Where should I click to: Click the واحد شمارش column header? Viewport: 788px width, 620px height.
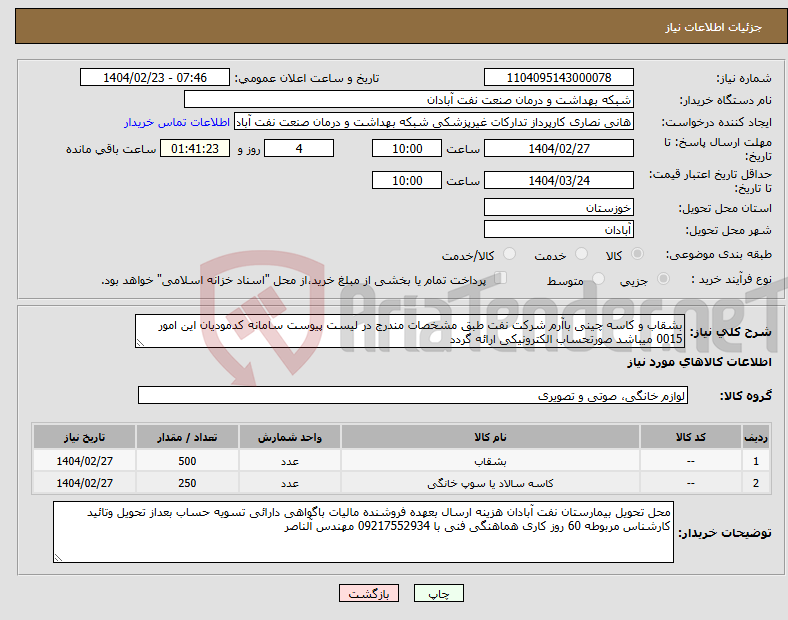(290, 437)
